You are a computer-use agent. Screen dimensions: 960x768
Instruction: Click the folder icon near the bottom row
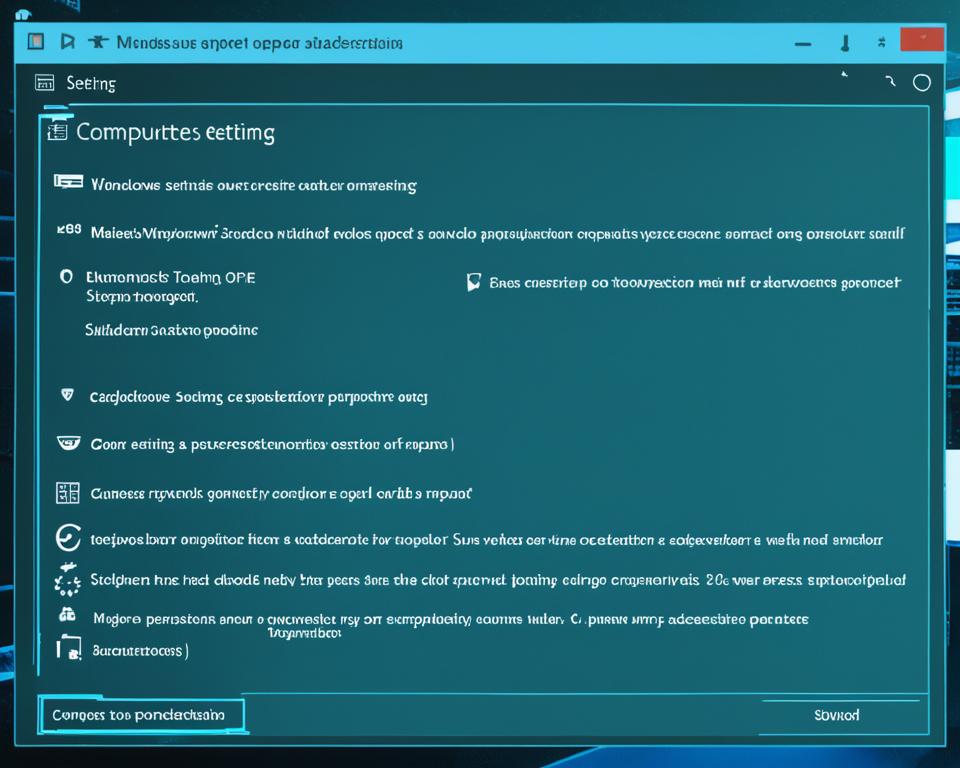[x=68, y=648]
